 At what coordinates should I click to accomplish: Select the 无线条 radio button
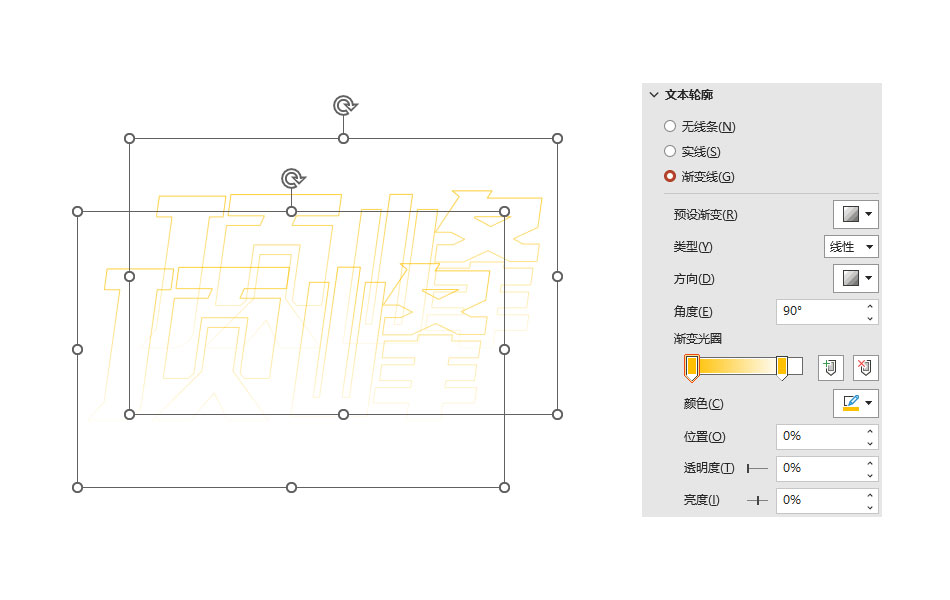(x=669, y=126)
